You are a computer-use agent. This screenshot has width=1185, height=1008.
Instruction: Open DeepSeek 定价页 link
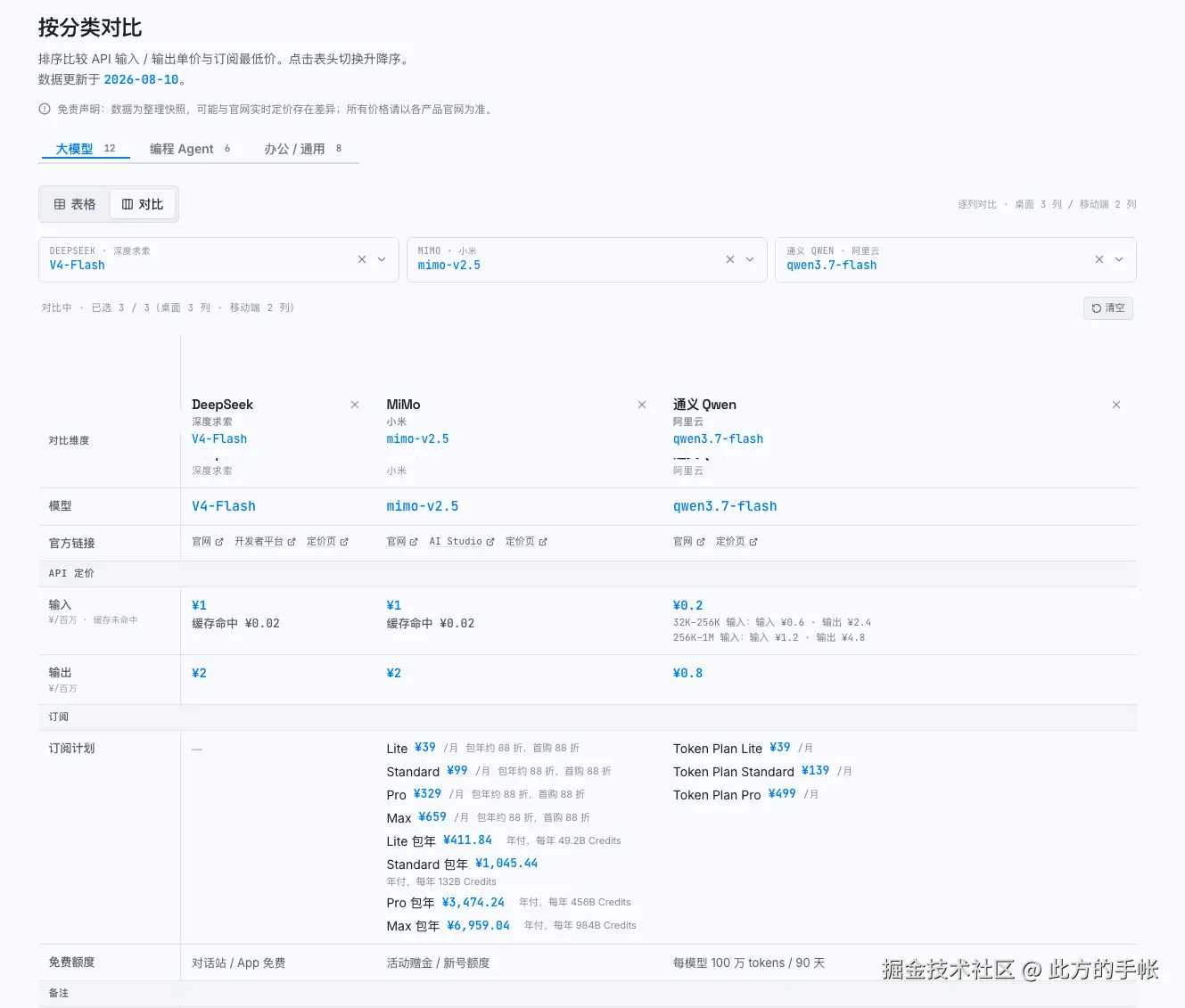coord(327,541)
